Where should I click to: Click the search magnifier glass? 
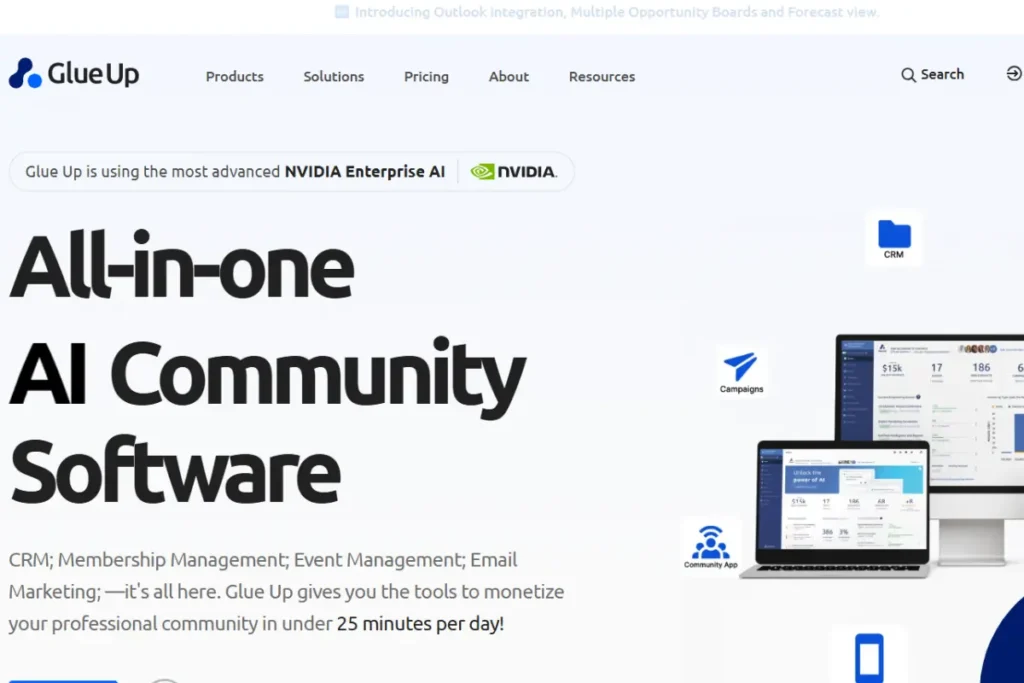(908, 74)
